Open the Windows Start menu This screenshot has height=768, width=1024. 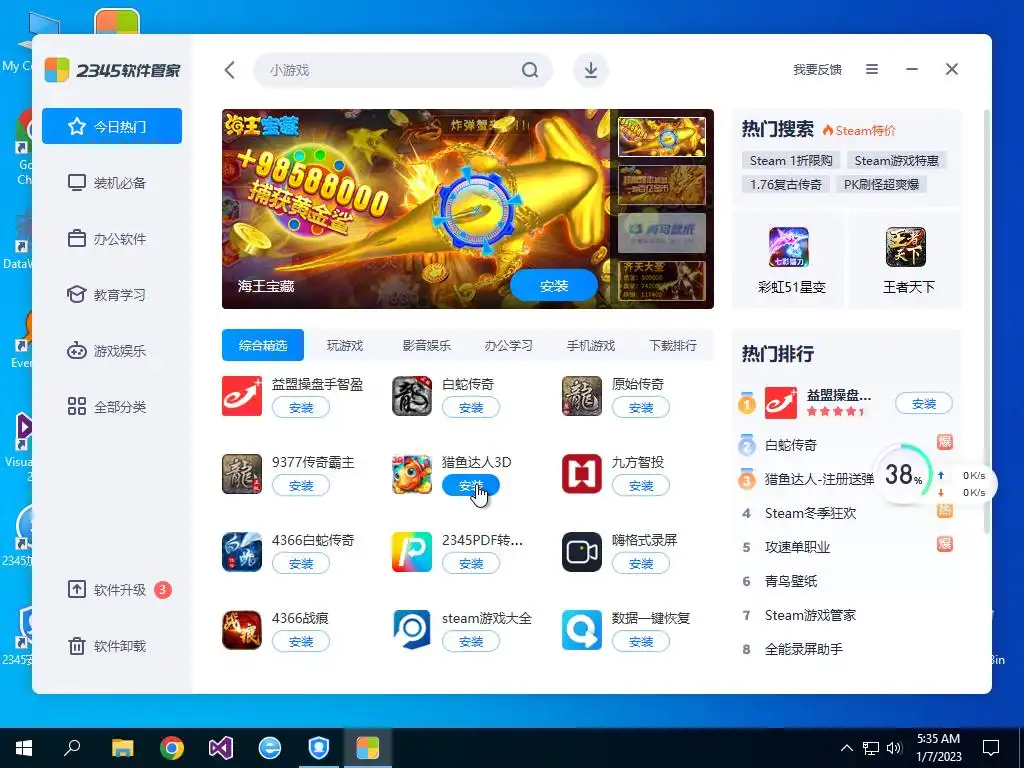click(24, 748)
